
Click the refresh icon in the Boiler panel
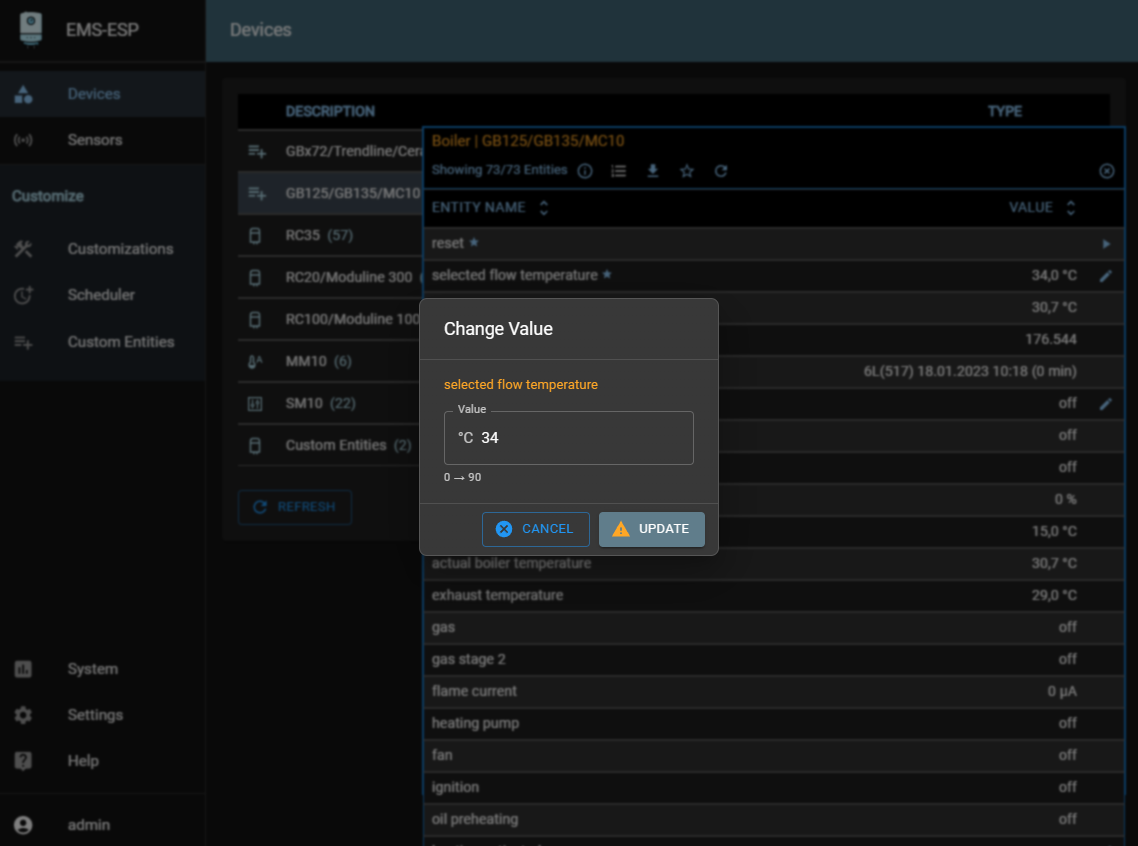pos(721,171)
